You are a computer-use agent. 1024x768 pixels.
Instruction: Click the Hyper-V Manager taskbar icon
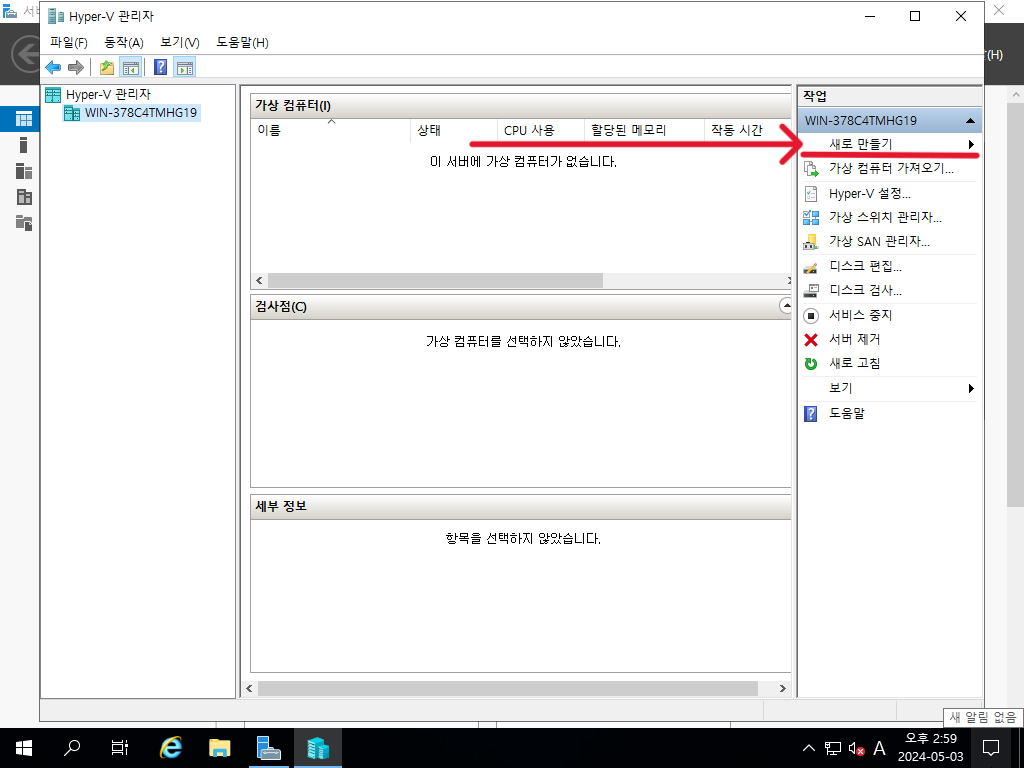317,748
